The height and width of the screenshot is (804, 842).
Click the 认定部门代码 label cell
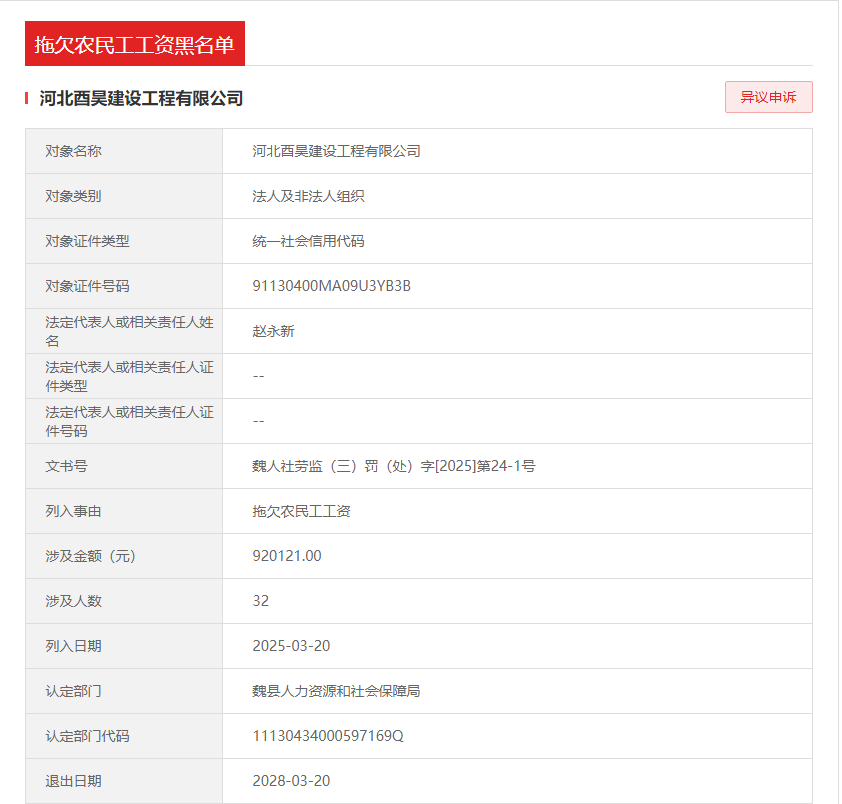pyautogui.click(x=87, y=736)
